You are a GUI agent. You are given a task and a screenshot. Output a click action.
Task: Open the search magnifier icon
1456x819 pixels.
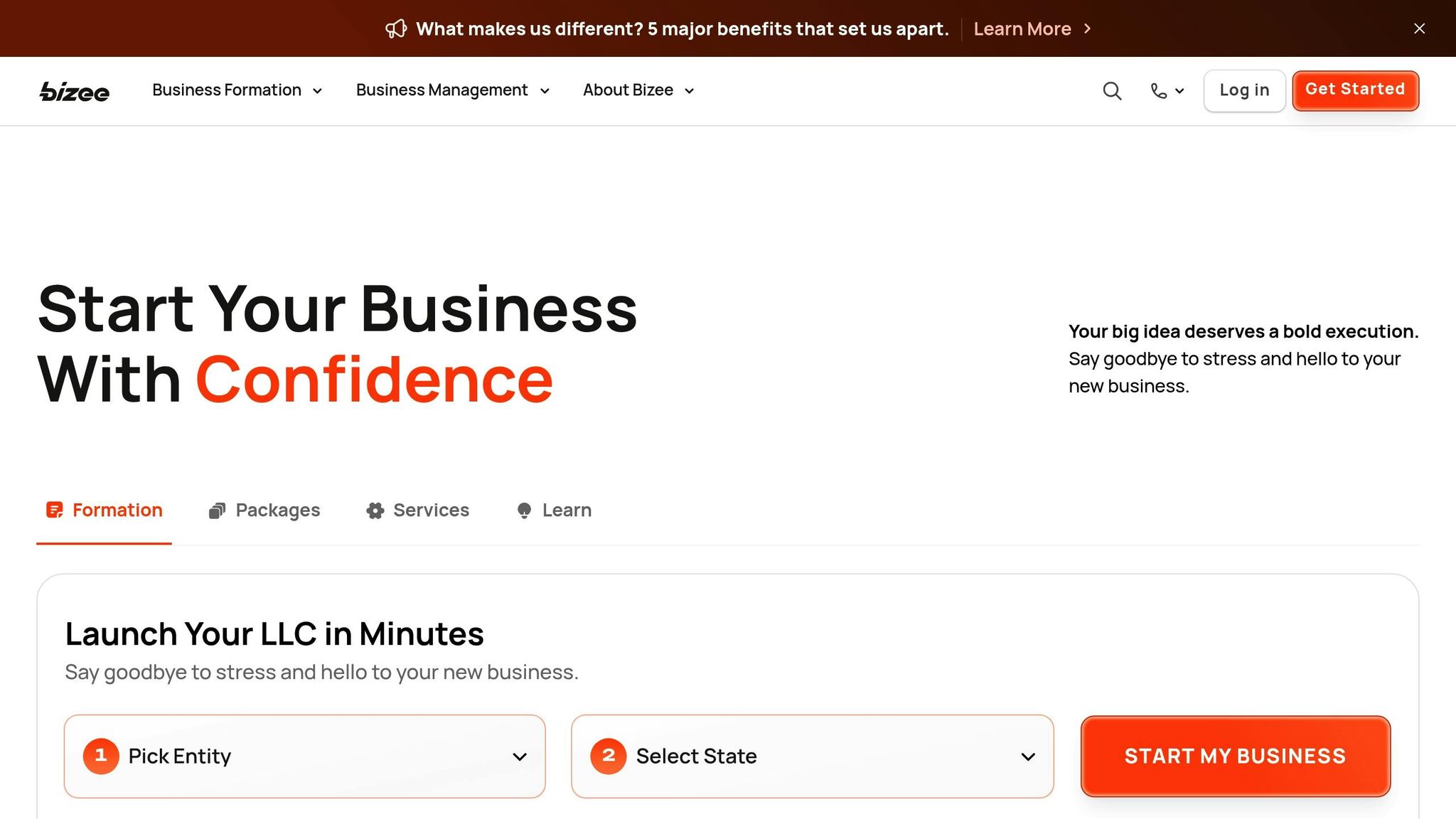[1112, 91]
